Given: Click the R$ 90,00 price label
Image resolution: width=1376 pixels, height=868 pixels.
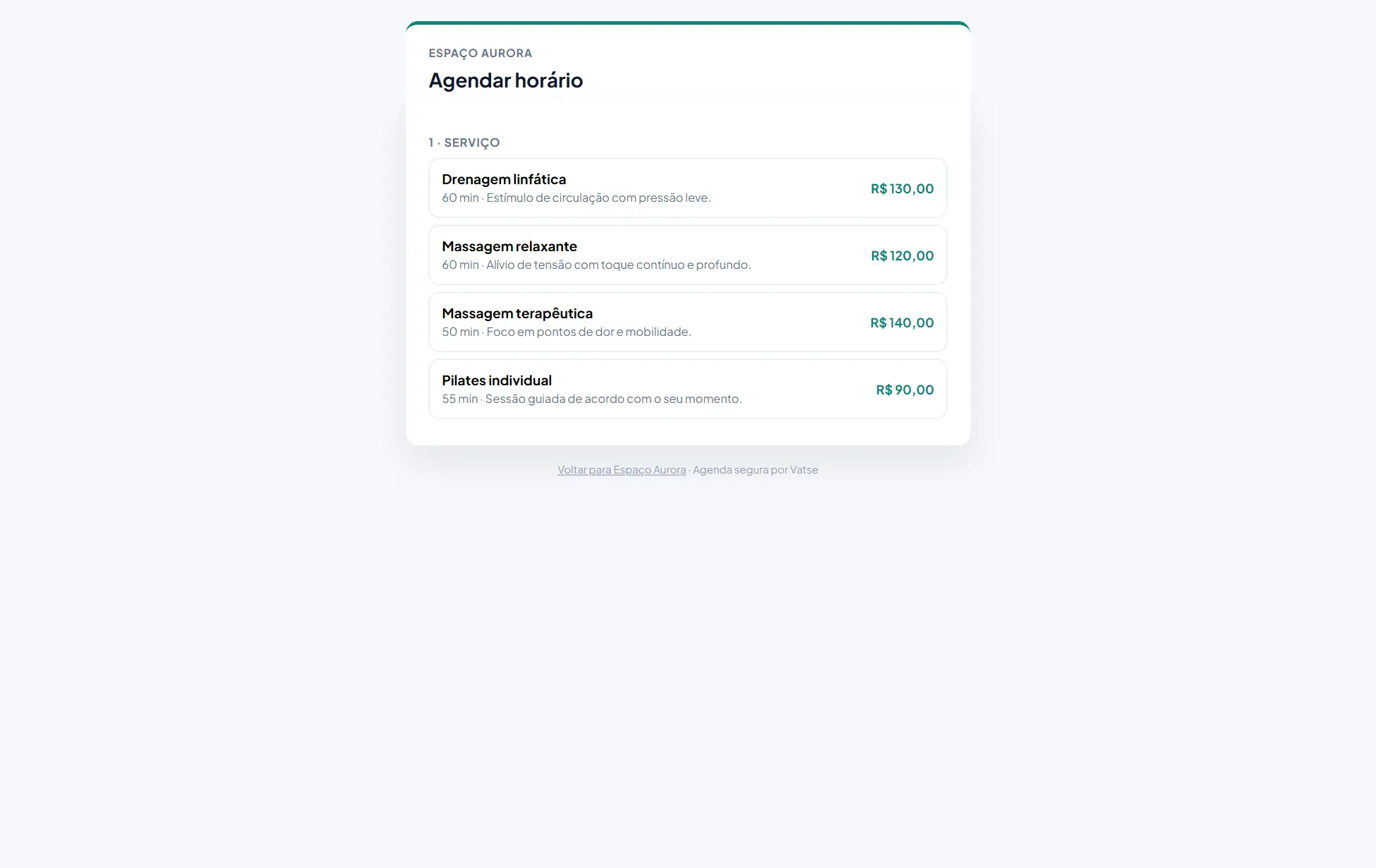Looking at the screenshot, I should click(905, 390).
